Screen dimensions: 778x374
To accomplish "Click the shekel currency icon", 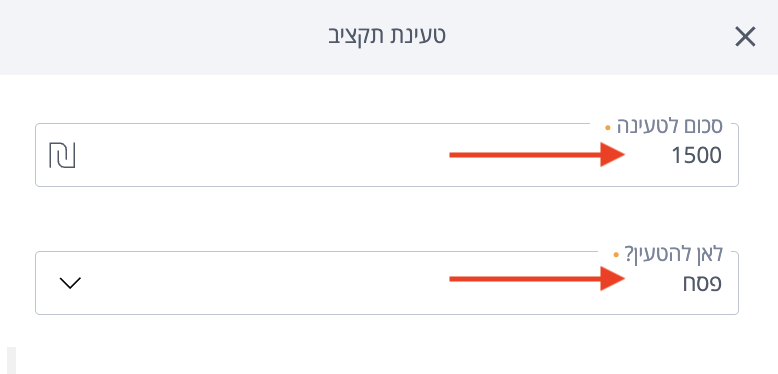I will 62,155.
